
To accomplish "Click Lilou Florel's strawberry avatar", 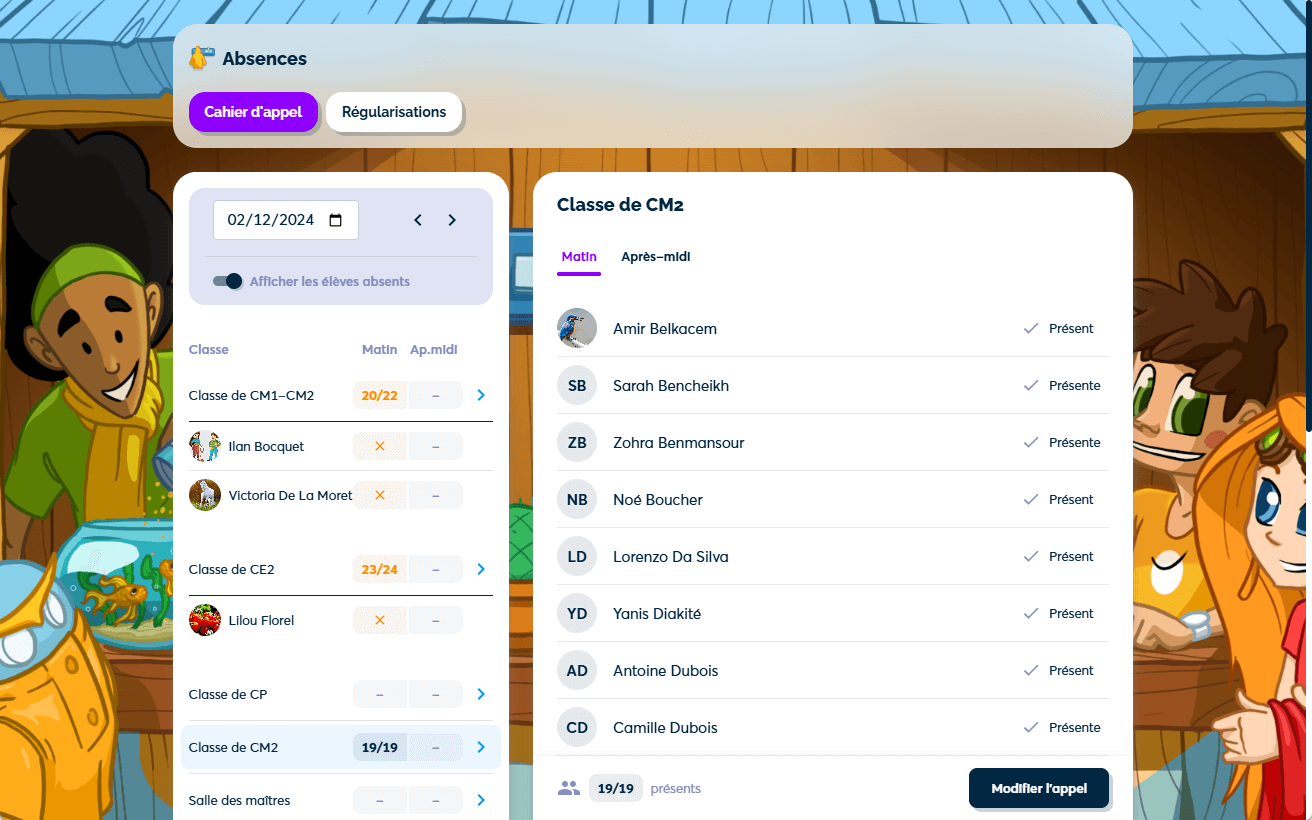I will [x=205, y=620].
